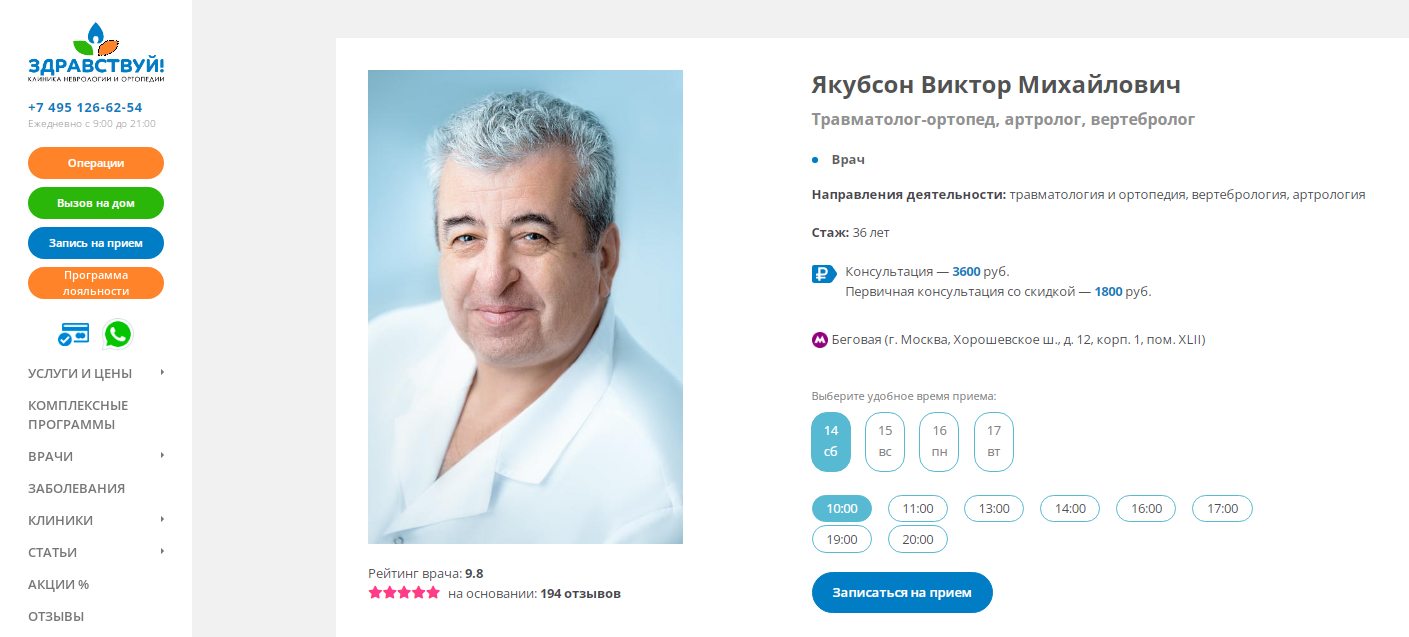Click the ruble price tag icon
The width and height of the screenshot is (1409, 637).
pyautogui.click(x=824, y=273)
